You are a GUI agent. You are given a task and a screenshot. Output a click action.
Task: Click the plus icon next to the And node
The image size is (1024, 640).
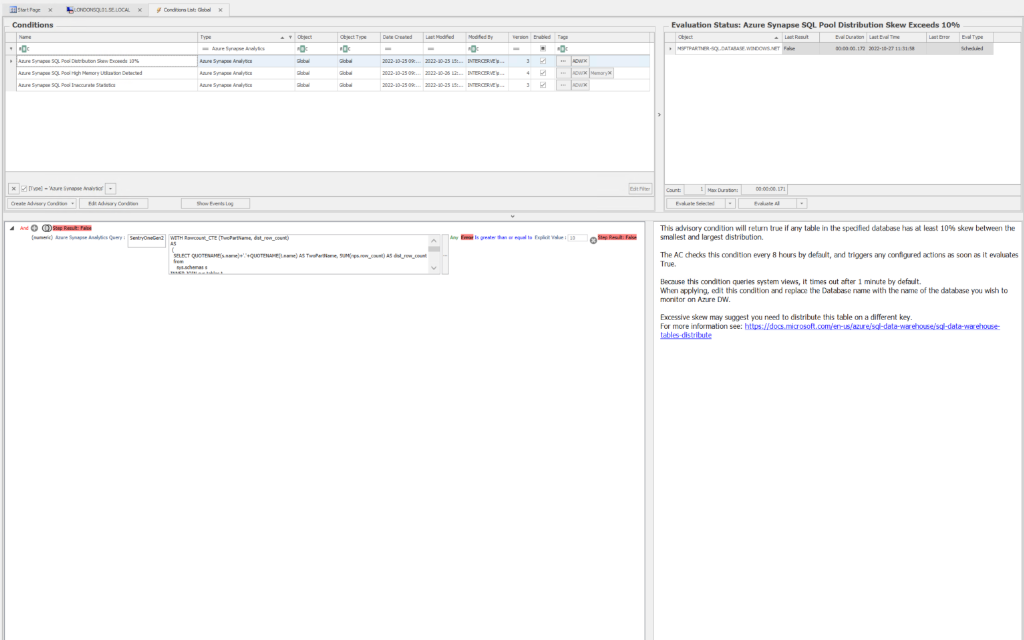(34, 228)
